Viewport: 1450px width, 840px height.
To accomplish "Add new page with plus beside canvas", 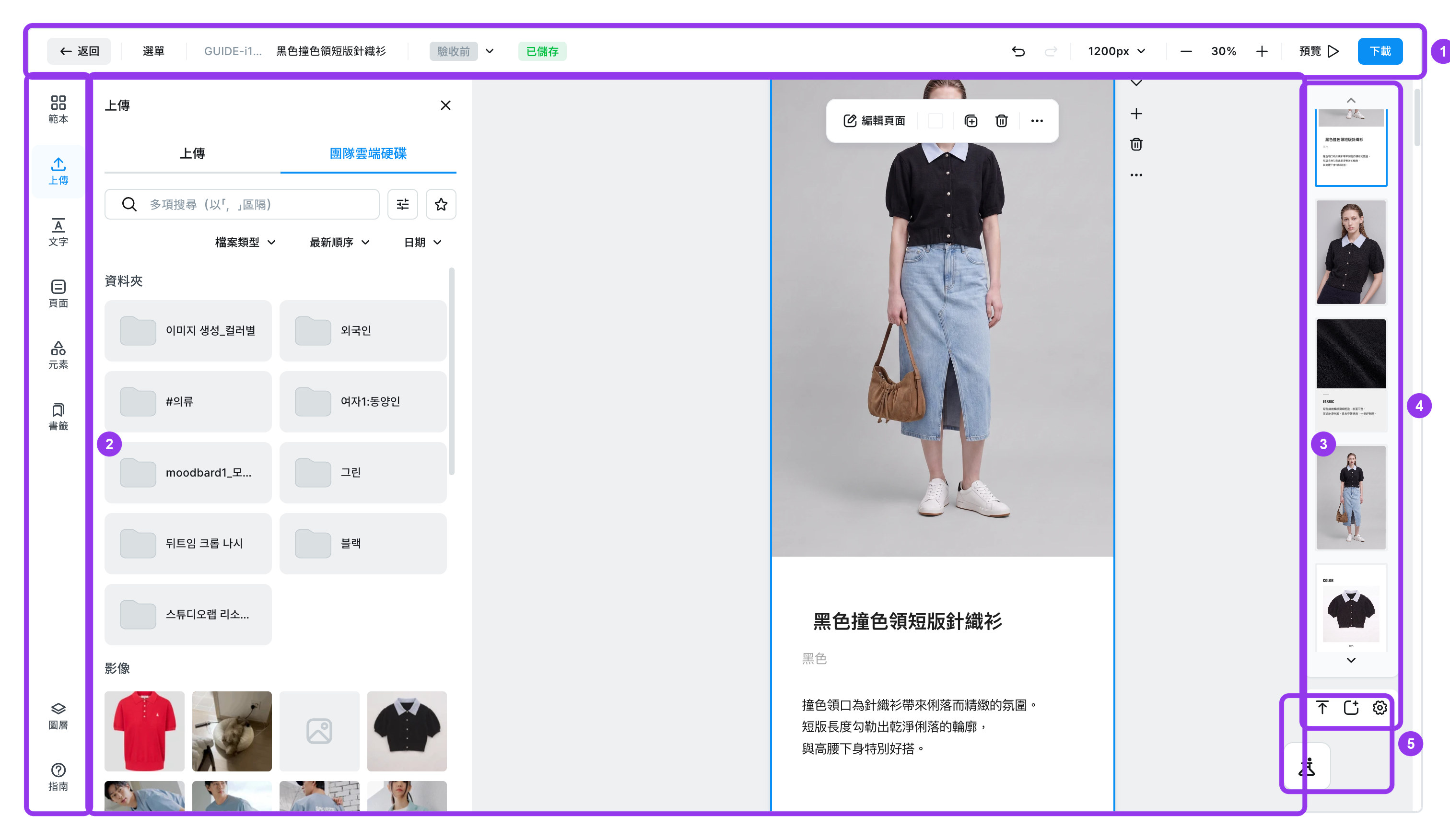I will [x=1136, y=114].
